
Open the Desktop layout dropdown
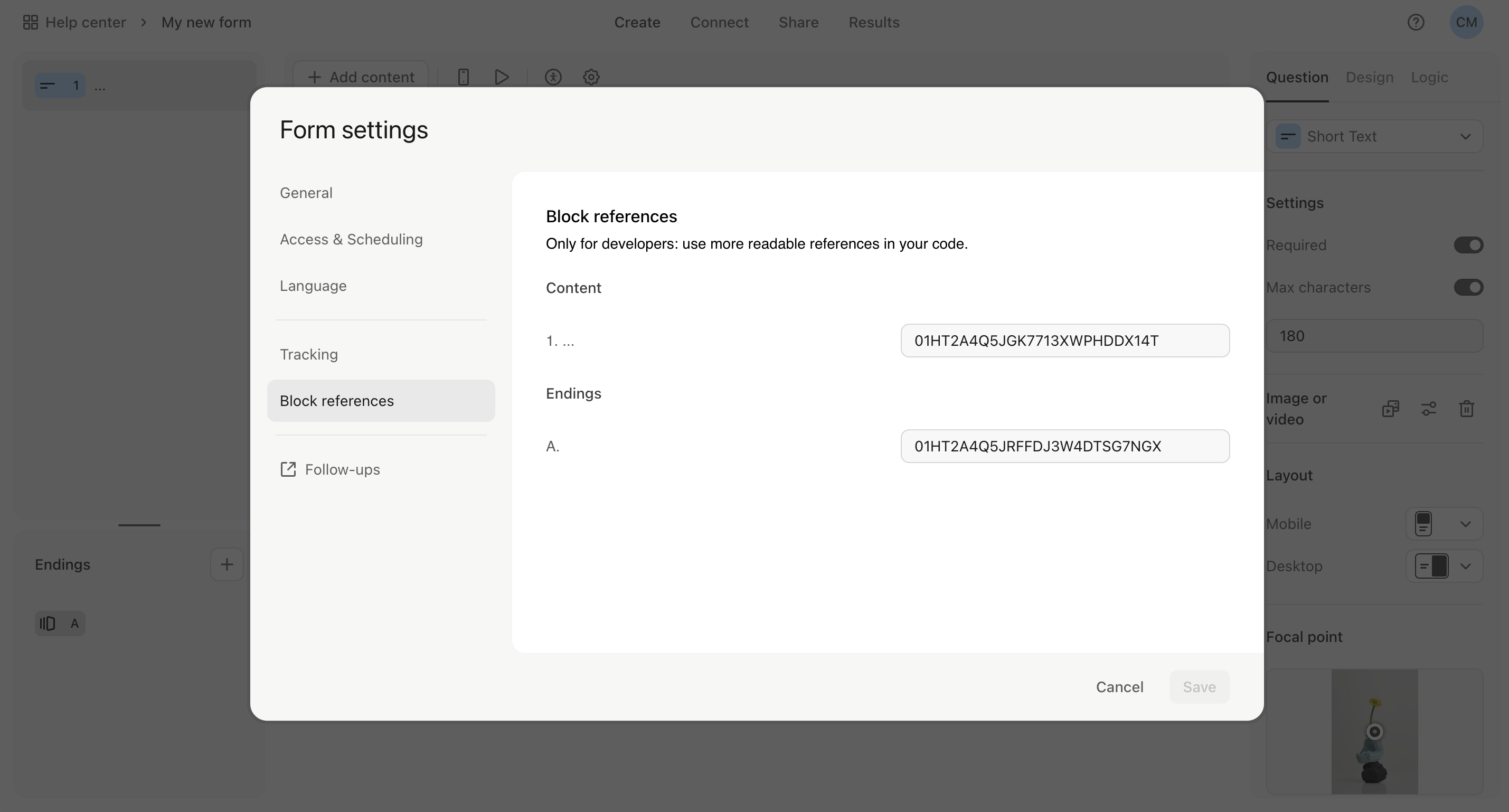pyautogui.click(x=1444, y=566)
